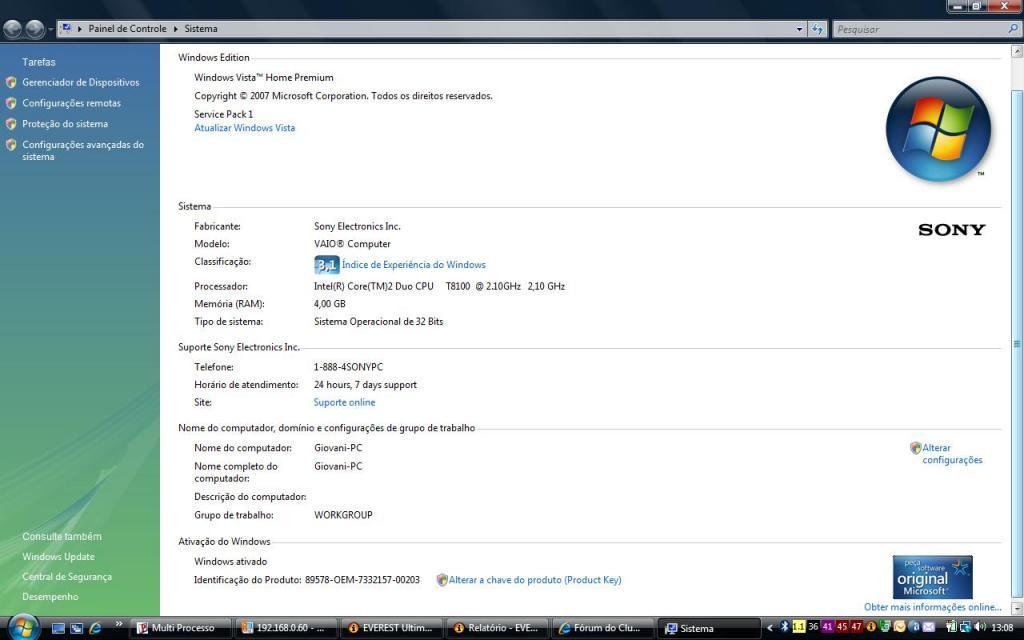1024x640 pixels.
Task: Switch to the Multi Processo taskbar window
Action: pyautogui.click(x=179, y=628)
